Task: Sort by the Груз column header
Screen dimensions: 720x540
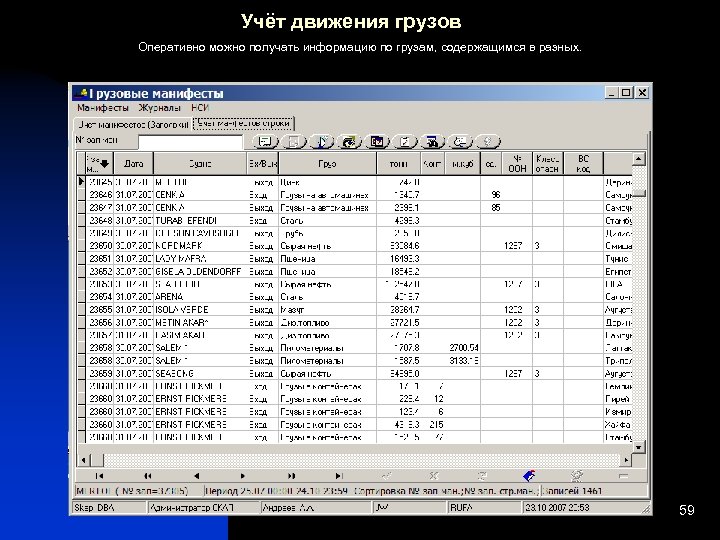Action: pyautogui.click(x=327, y=163)
